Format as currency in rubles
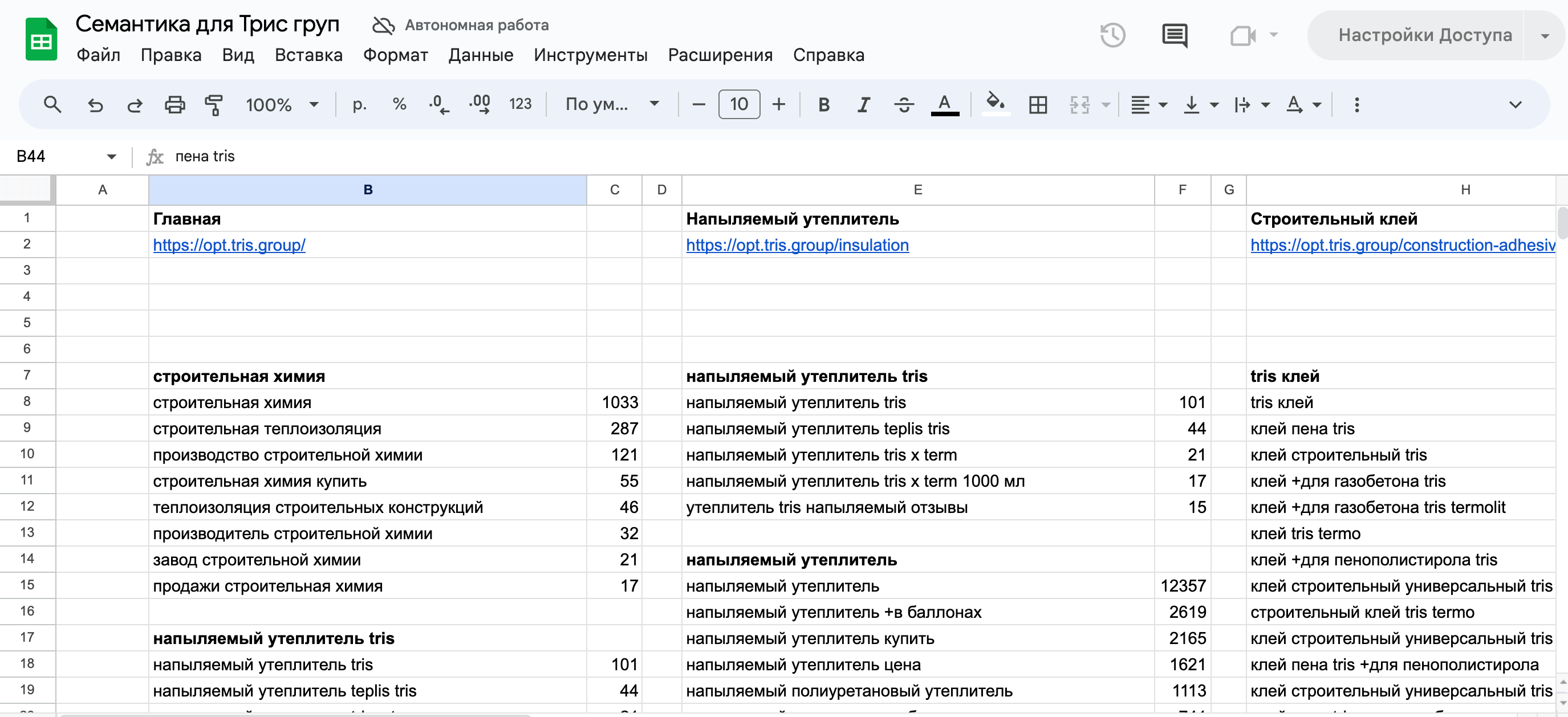 (x=359, y=105)
